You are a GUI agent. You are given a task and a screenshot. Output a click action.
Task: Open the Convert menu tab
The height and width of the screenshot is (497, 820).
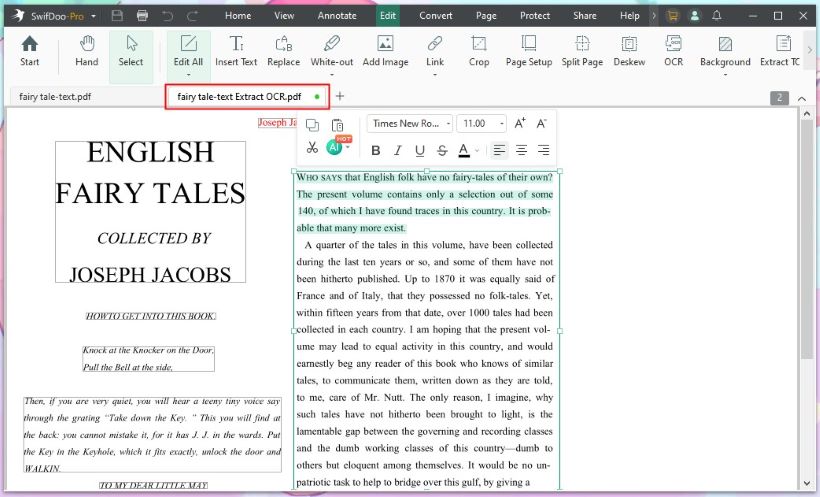[436, 16]
